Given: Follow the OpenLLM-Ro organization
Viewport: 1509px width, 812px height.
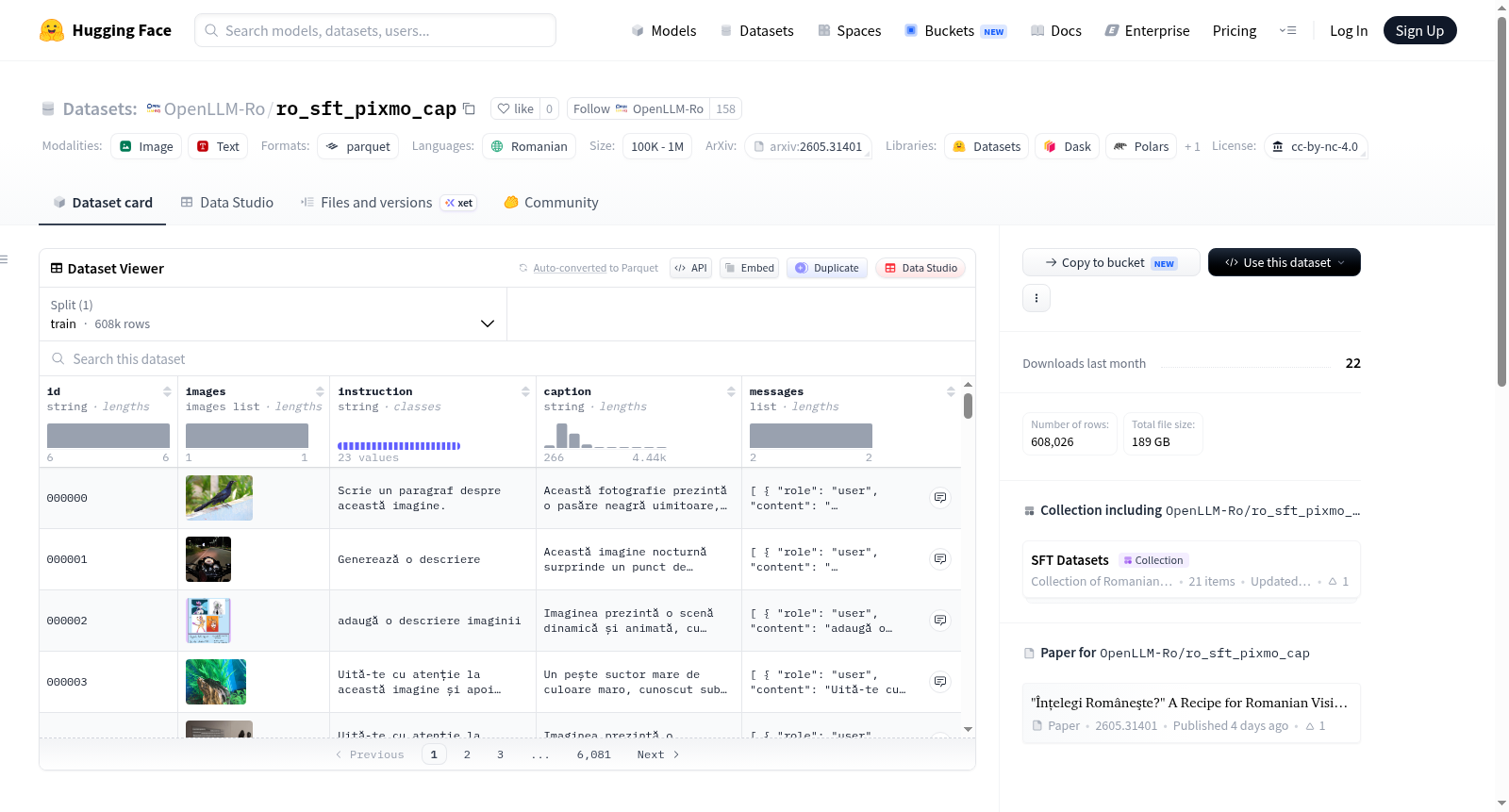Looking at the screenshot, I should [638, 108].
